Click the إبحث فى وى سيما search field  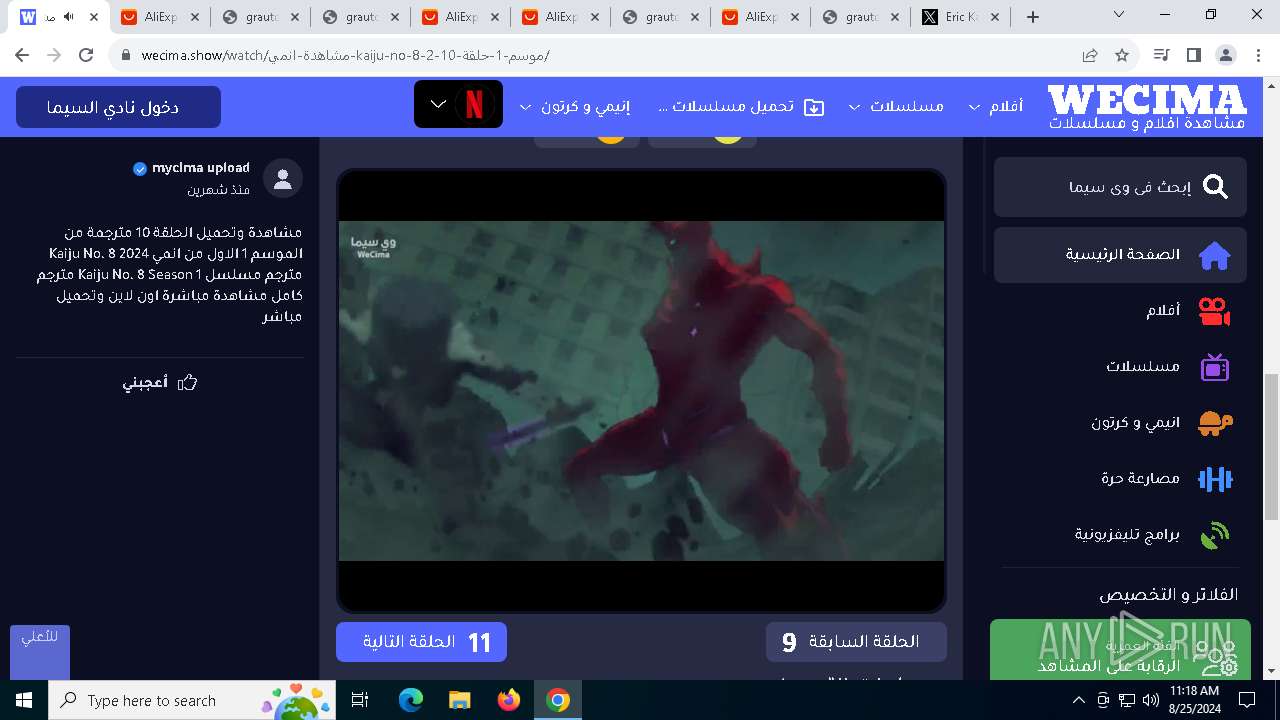point(1120,187)
